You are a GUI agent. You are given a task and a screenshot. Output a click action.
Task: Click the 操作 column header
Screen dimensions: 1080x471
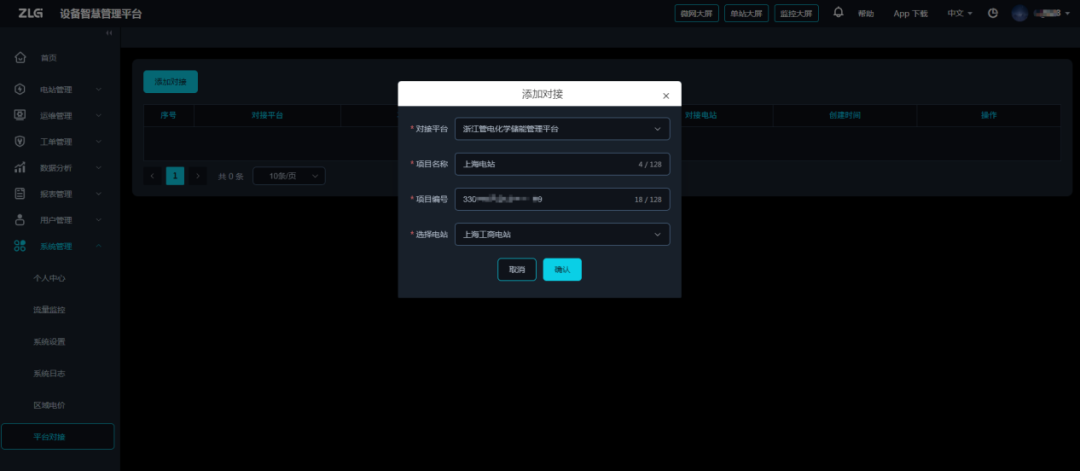click(988, 115)
